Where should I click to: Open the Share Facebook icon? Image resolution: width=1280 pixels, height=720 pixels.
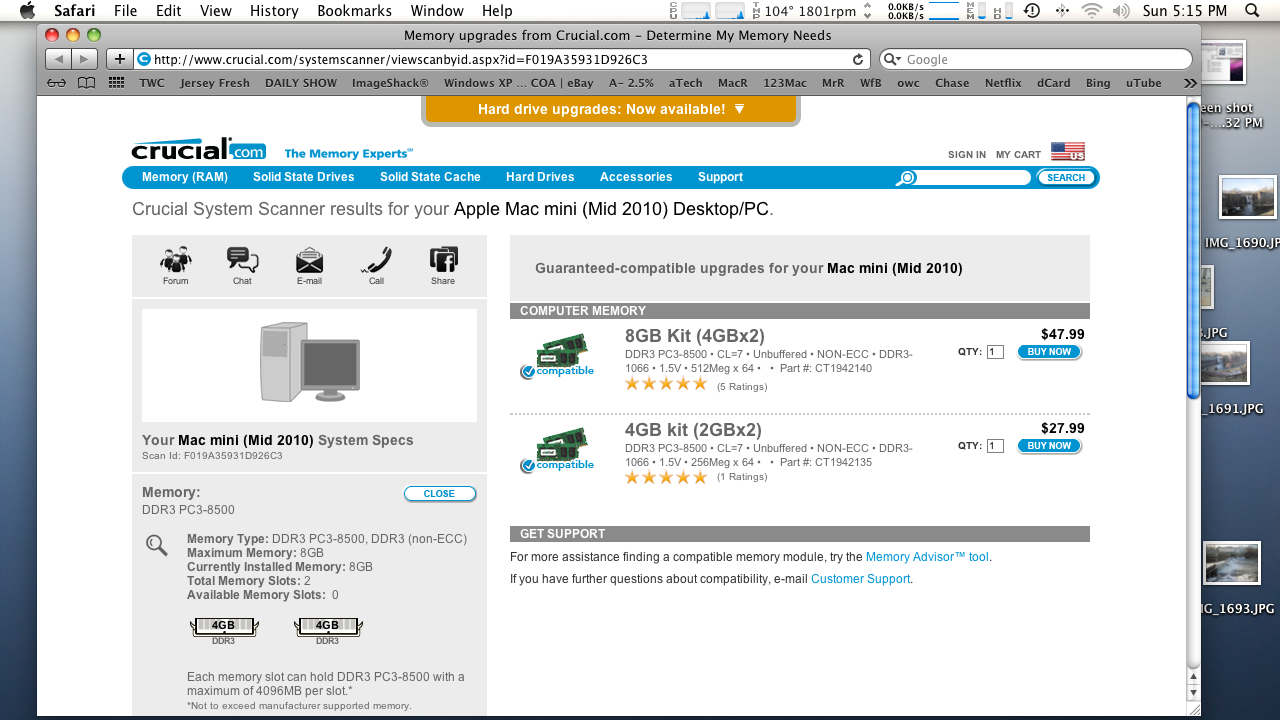443,260
